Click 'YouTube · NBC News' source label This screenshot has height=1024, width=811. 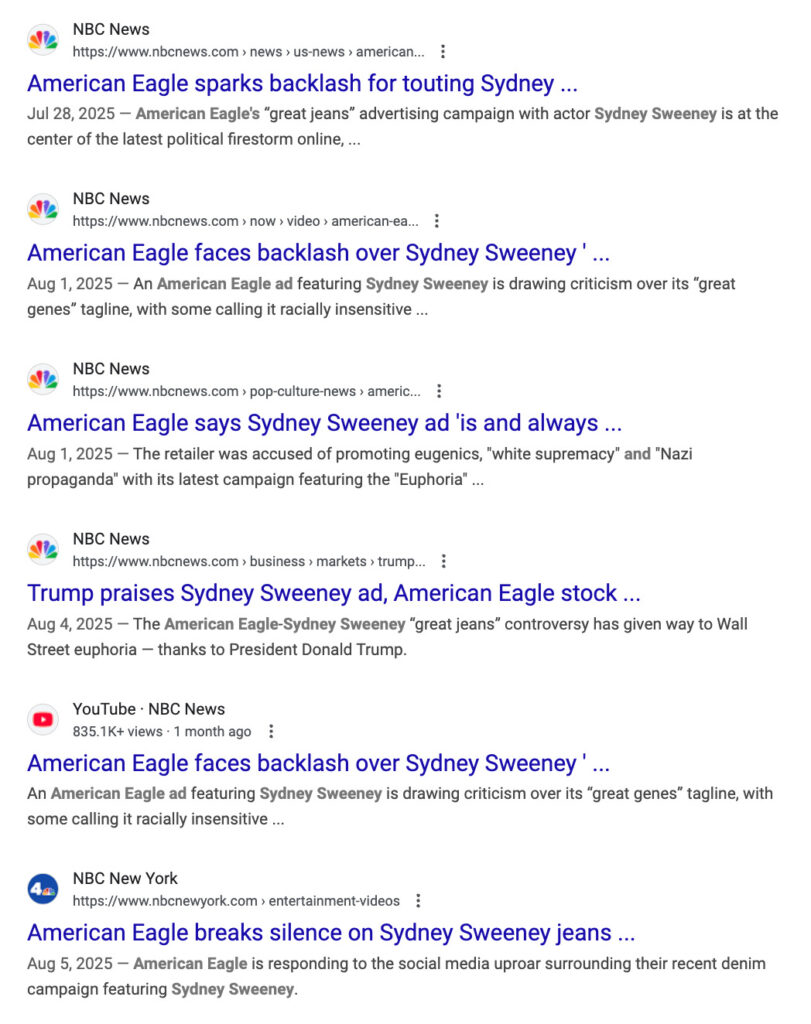(148, 709)
